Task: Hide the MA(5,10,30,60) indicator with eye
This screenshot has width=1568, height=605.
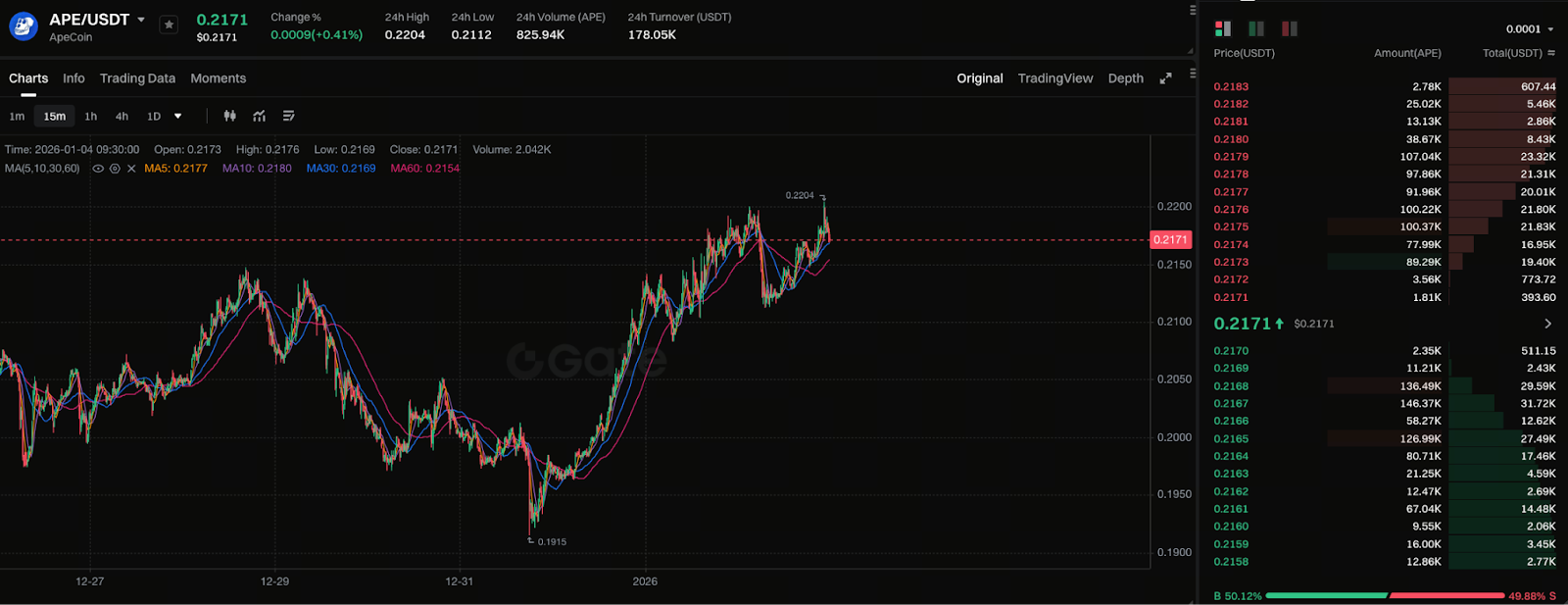Action: pyautogui.click(x=98, y=169)
